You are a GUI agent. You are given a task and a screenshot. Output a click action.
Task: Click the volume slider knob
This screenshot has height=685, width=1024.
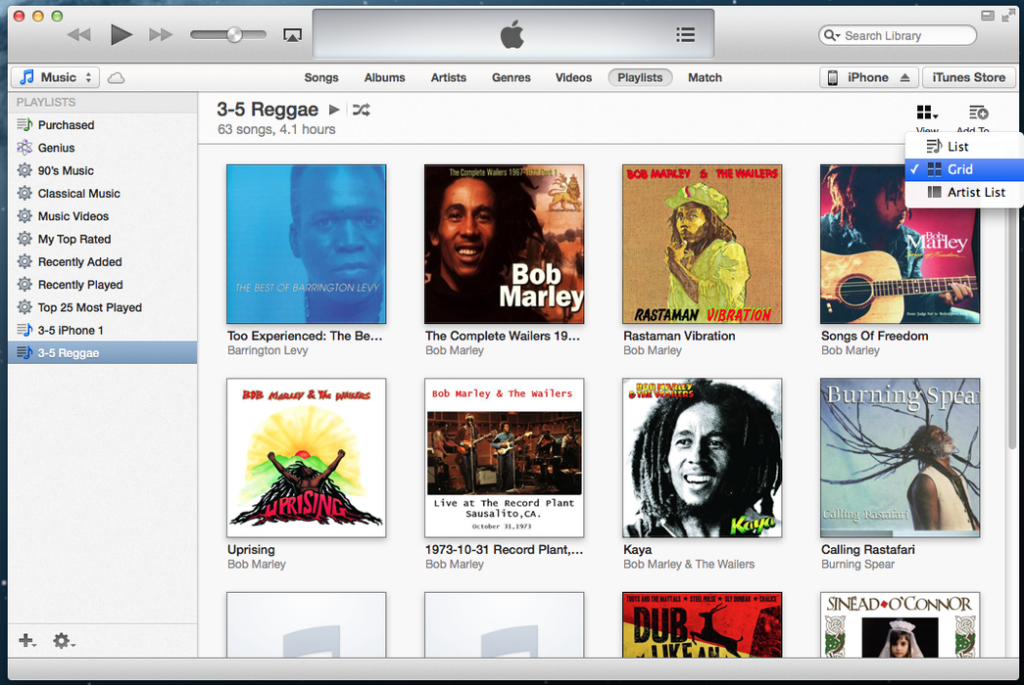pyautogui.click(x=234, y=35)
